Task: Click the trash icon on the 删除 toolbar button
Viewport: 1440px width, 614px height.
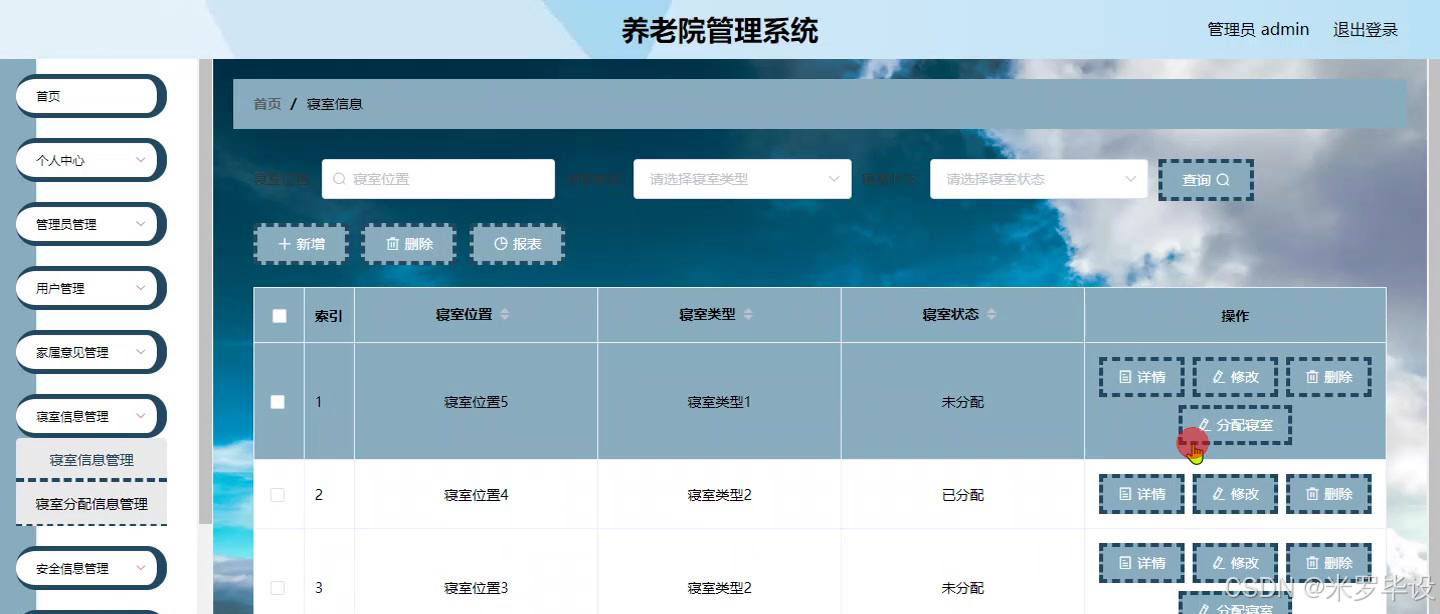Action: pos(392,243)
